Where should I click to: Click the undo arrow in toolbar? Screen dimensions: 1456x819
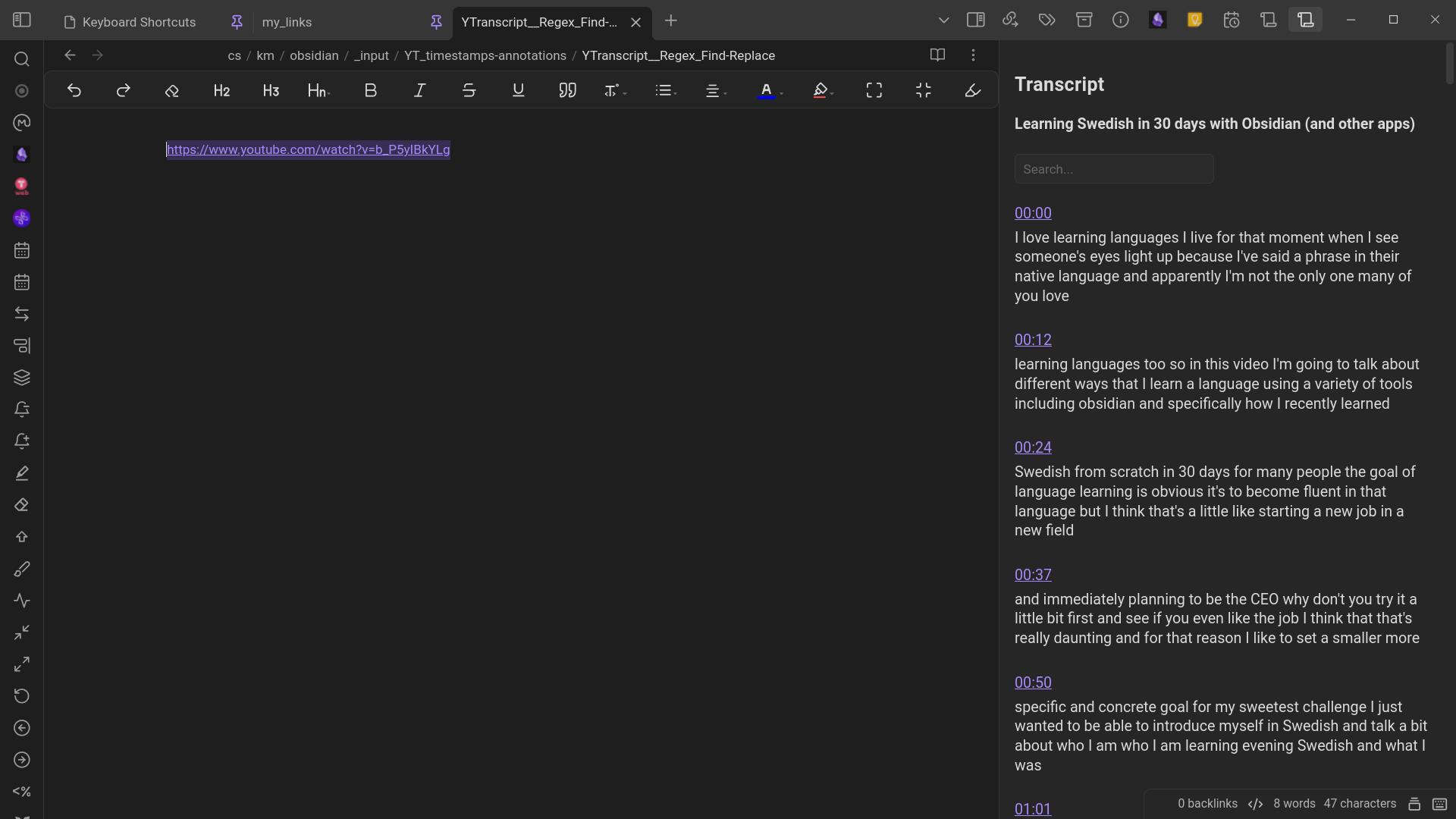[74, 91]
